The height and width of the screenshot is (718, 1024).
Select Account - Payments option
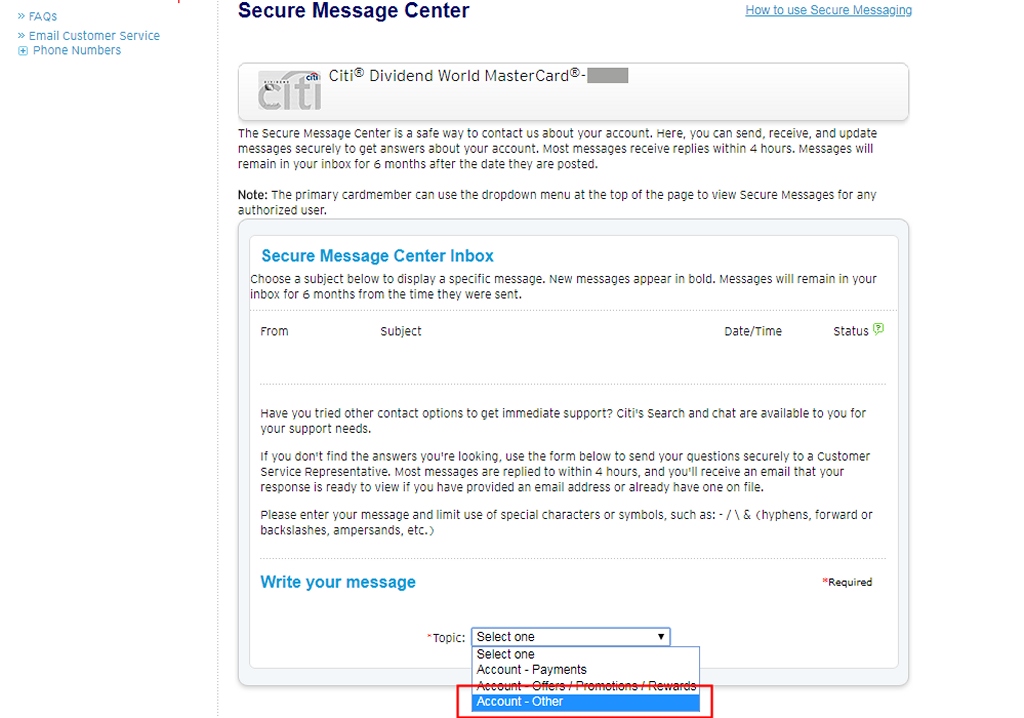click(x=585, y=670)
